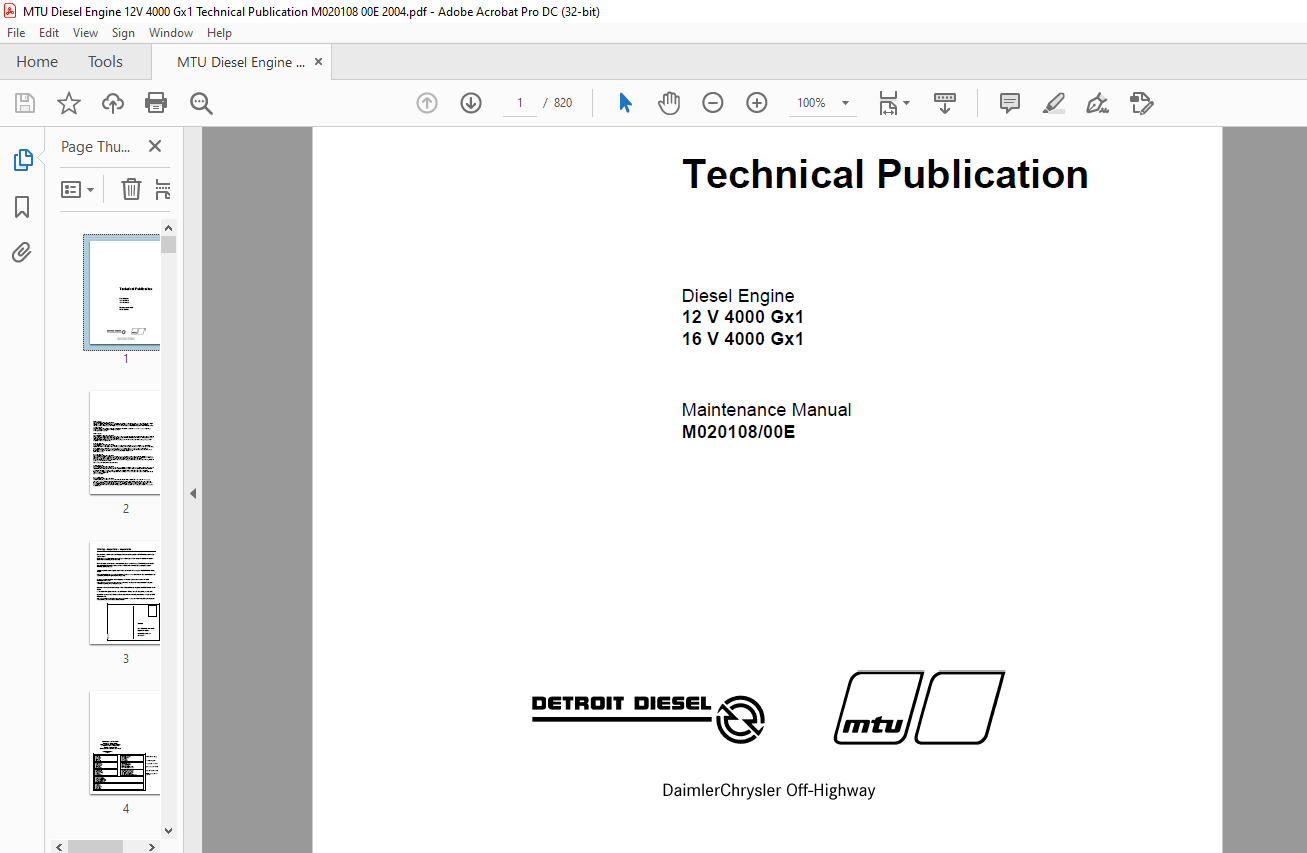1307x853 pixels.
Task: Switch to the Tools tab
Action: [x=105, y=62]
